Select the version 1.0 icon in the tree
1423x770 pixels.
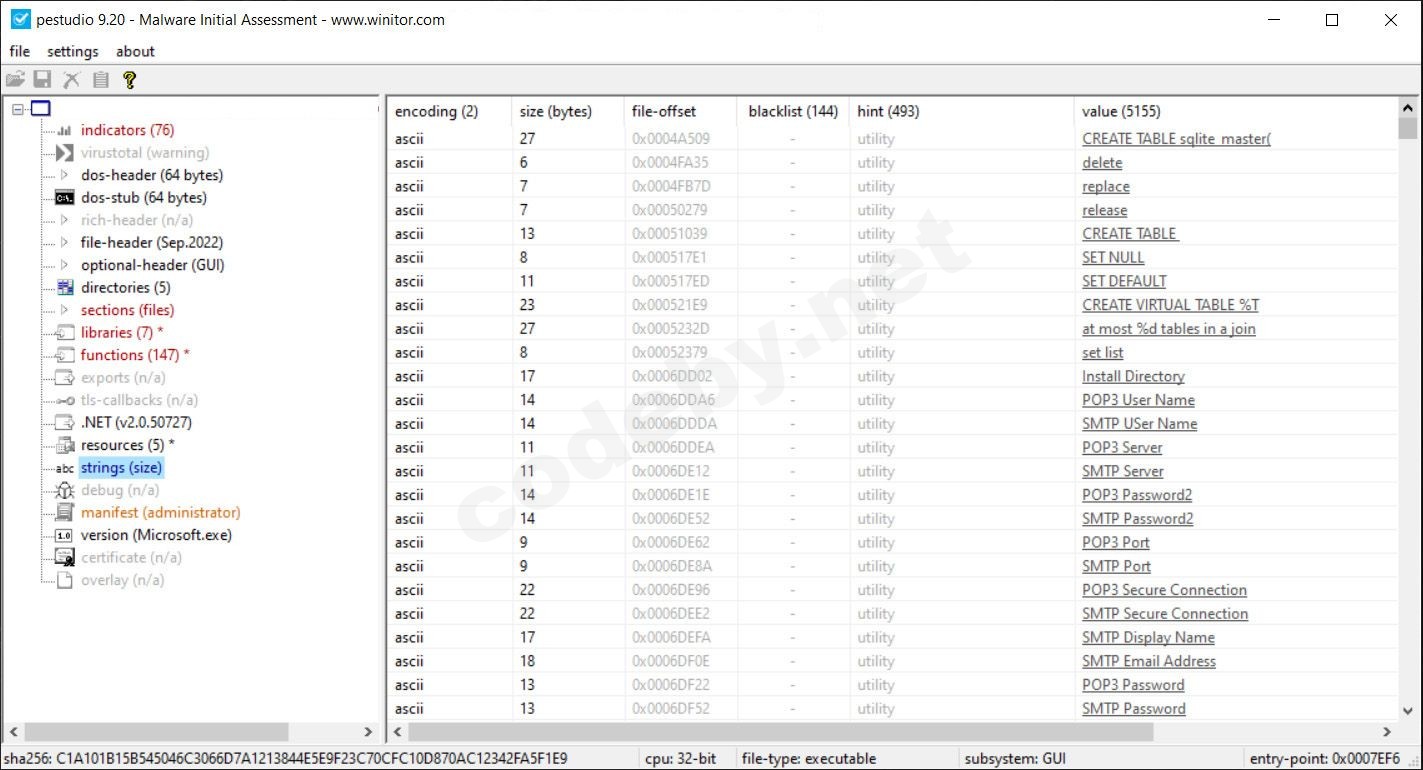62,535
